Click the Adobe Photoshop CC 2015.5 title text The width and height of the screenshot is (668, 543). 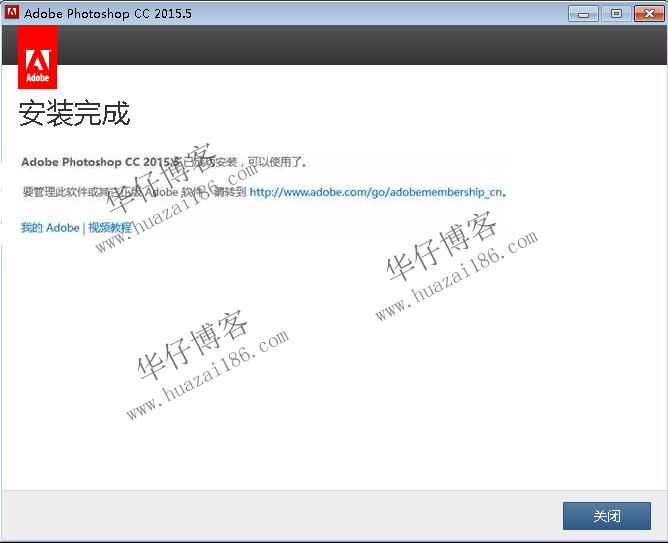click(108, 14)
